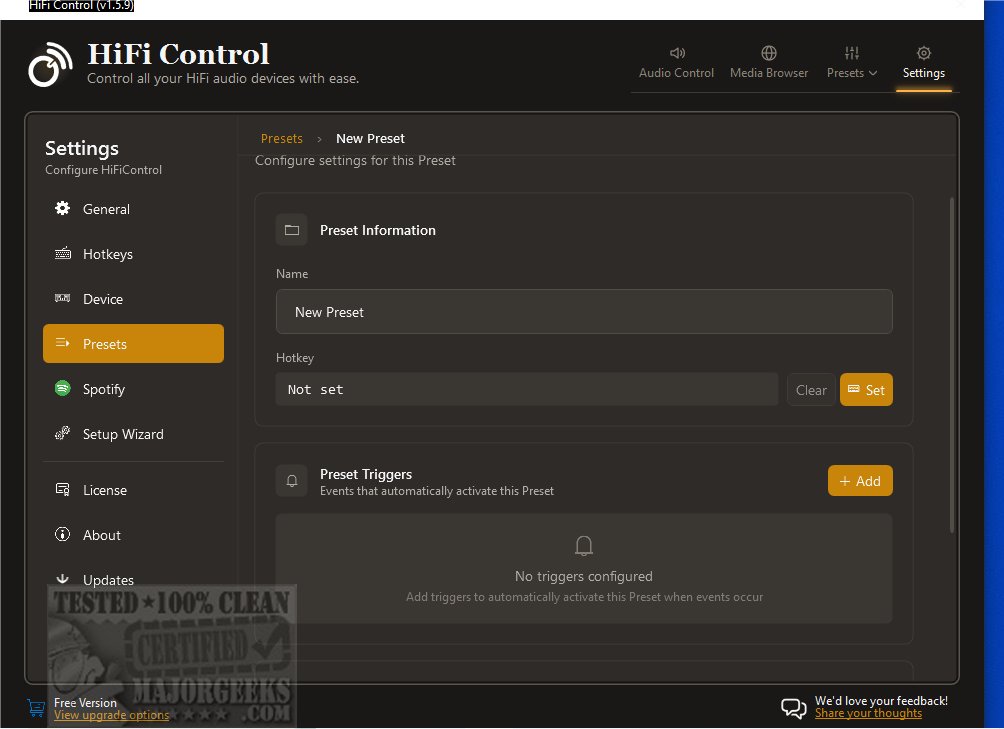This screenshot has height=729, width=1004.
Task: Click the shopping cart upgrade icon
Action: (x=36, y=708)
